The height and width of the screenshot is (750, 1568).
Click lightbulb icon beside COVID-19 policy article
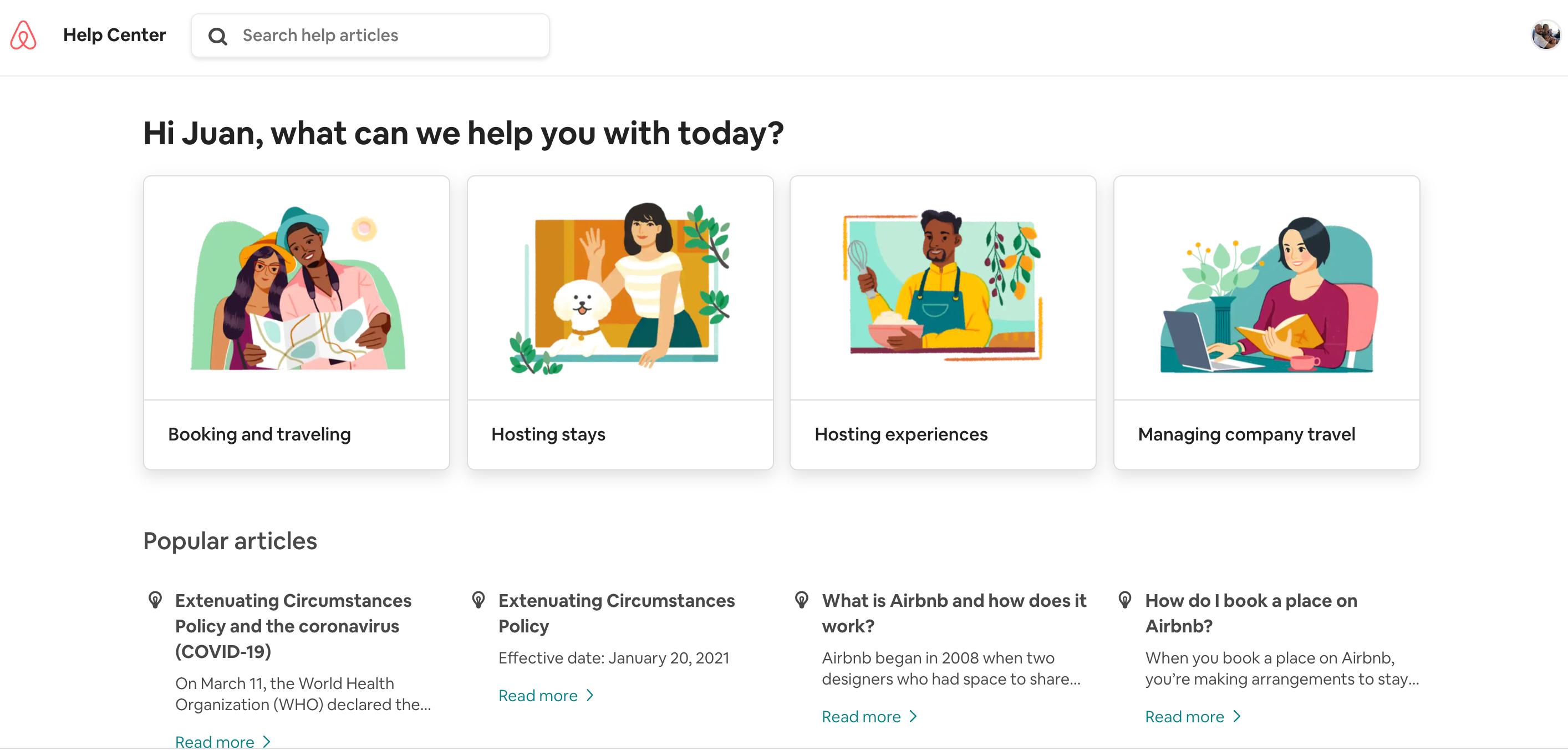click(155, 600)
